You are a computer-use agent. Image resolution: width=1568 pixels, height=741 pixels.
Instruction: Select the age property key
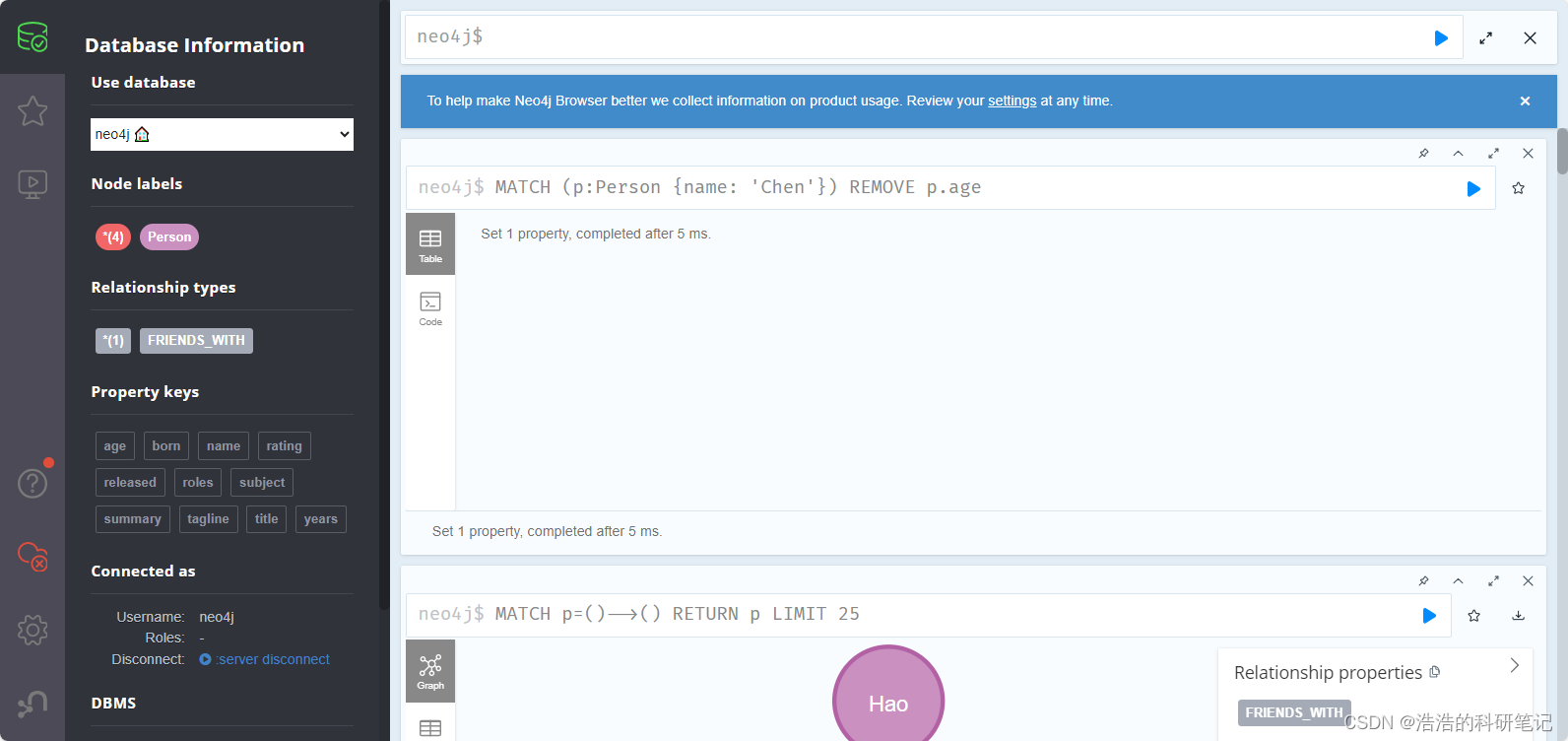coord(115,446)
